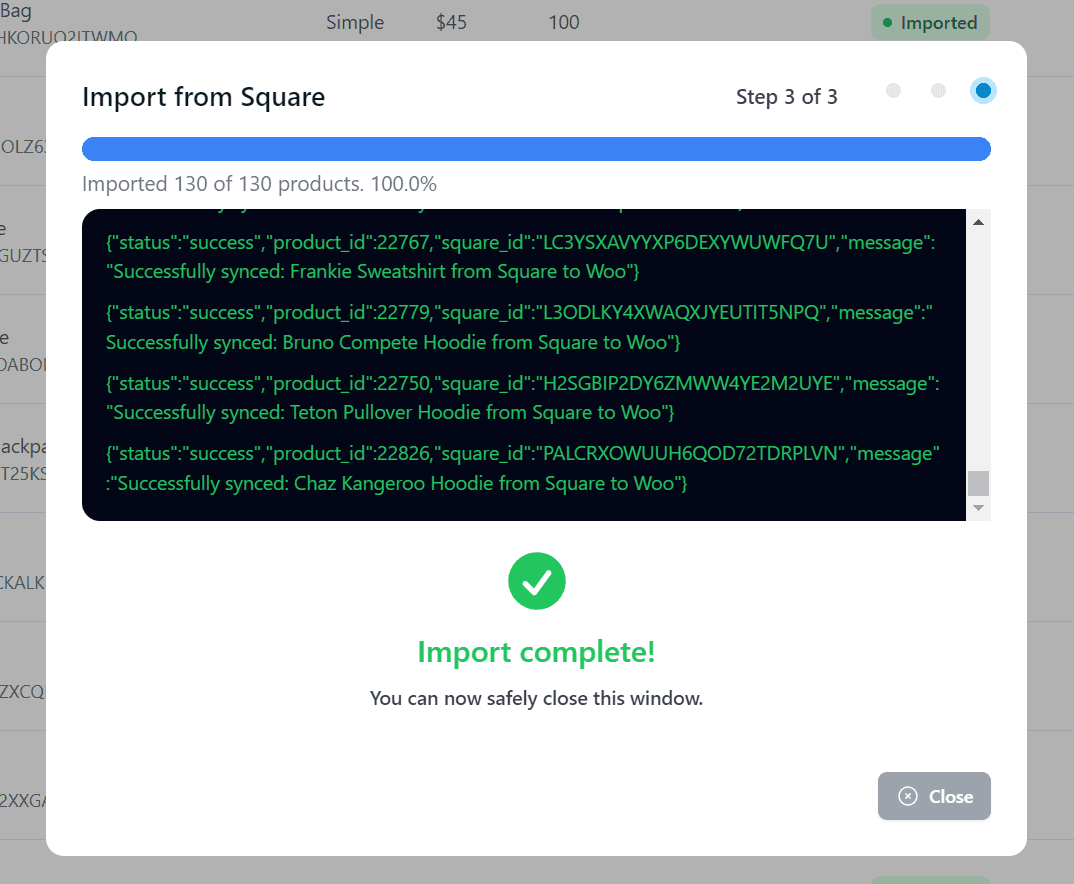Click the Chaz Kangeroo Hoodie log entry
This screenshot has width=1074, height=884.
[522, 468]
